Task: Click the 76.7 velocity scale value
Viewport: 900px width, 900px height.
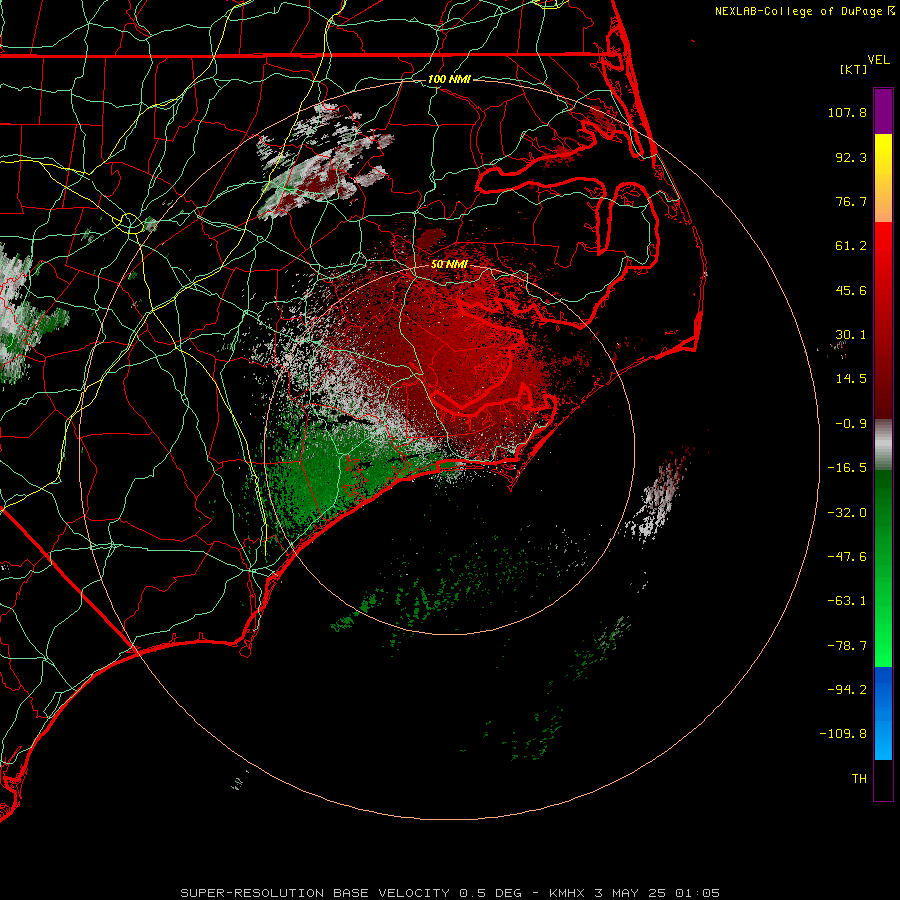Action: [x=851, y=201]
